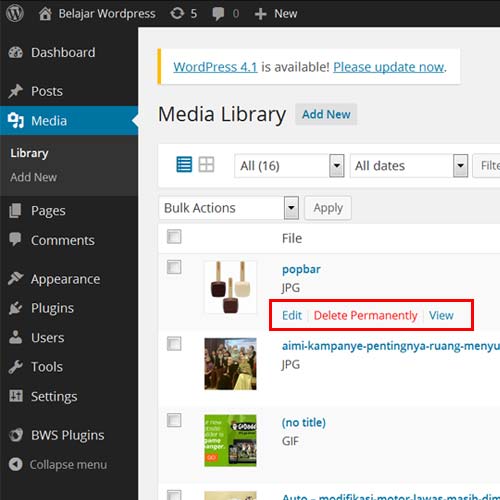The width and height of the screenshot is (500, 500).
Task: Open Pages menu item
Action: pos(48,211)
